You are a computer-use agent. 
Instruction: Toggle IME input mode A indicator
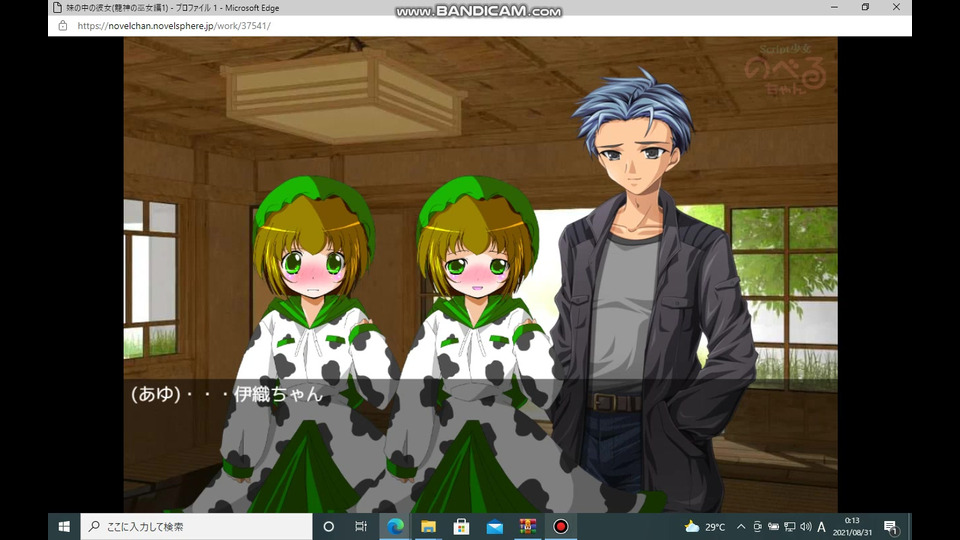[x=822, y=527]
